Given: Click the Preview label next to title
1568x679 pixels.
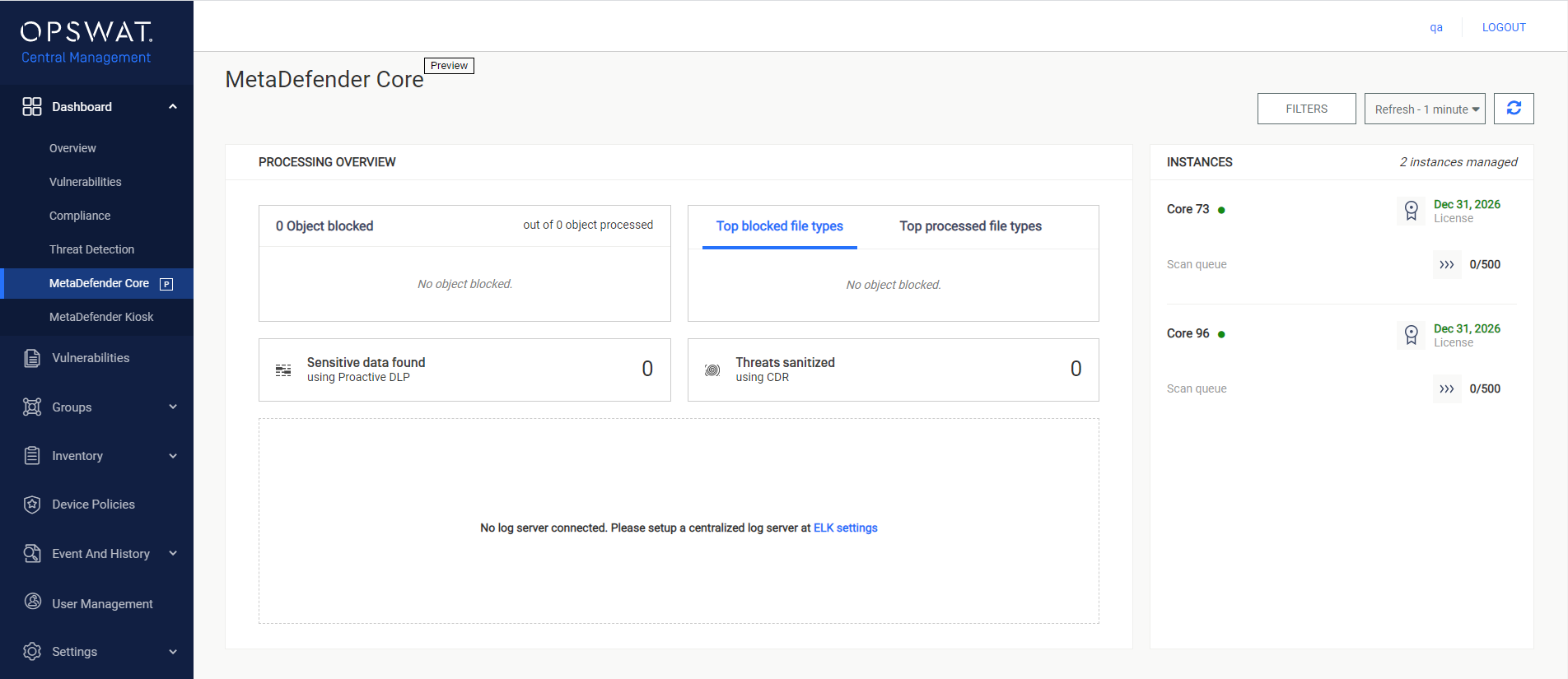Looking at the screenshot, I should (449, 66).
